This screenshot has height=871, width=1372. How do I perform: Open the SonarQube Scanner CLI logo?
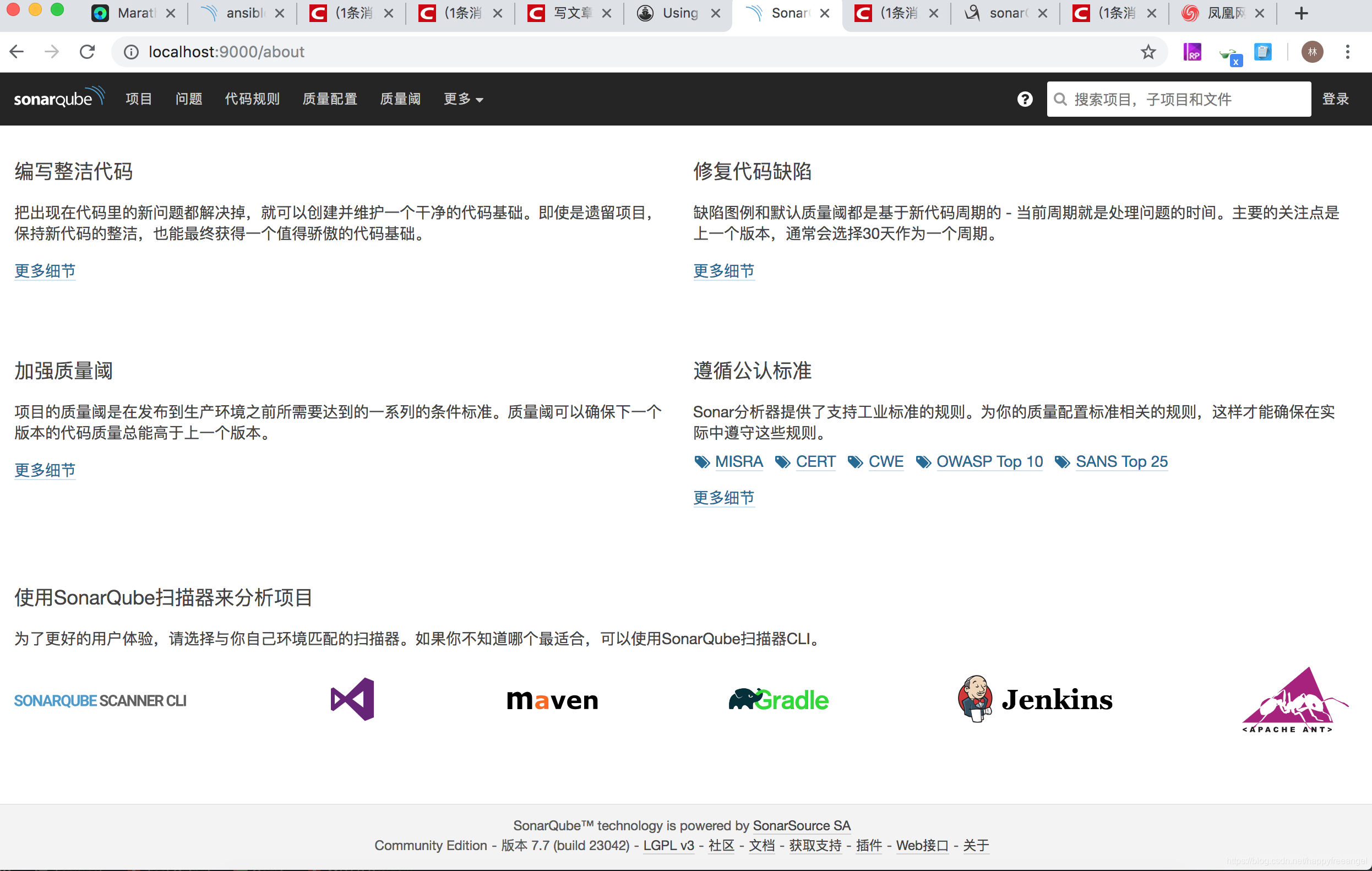[100, 700]
